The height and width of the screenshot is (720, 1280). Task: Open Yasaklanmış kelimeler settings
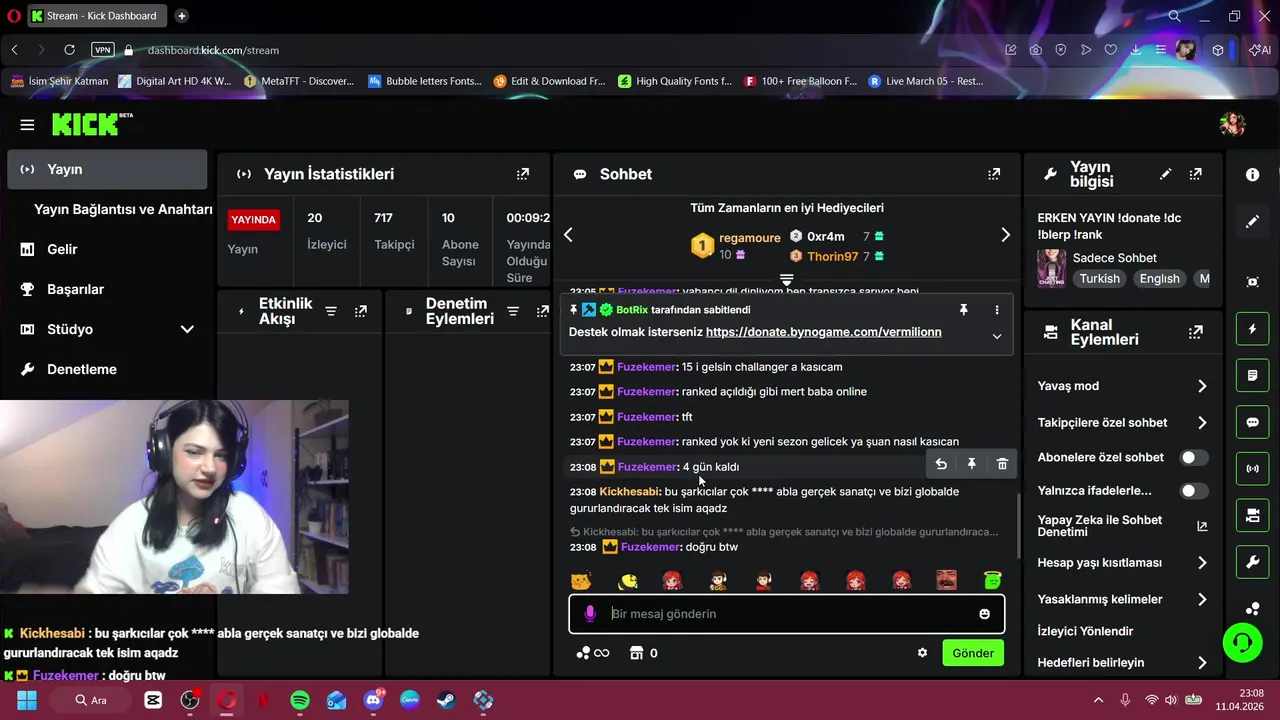(1122, 599)
